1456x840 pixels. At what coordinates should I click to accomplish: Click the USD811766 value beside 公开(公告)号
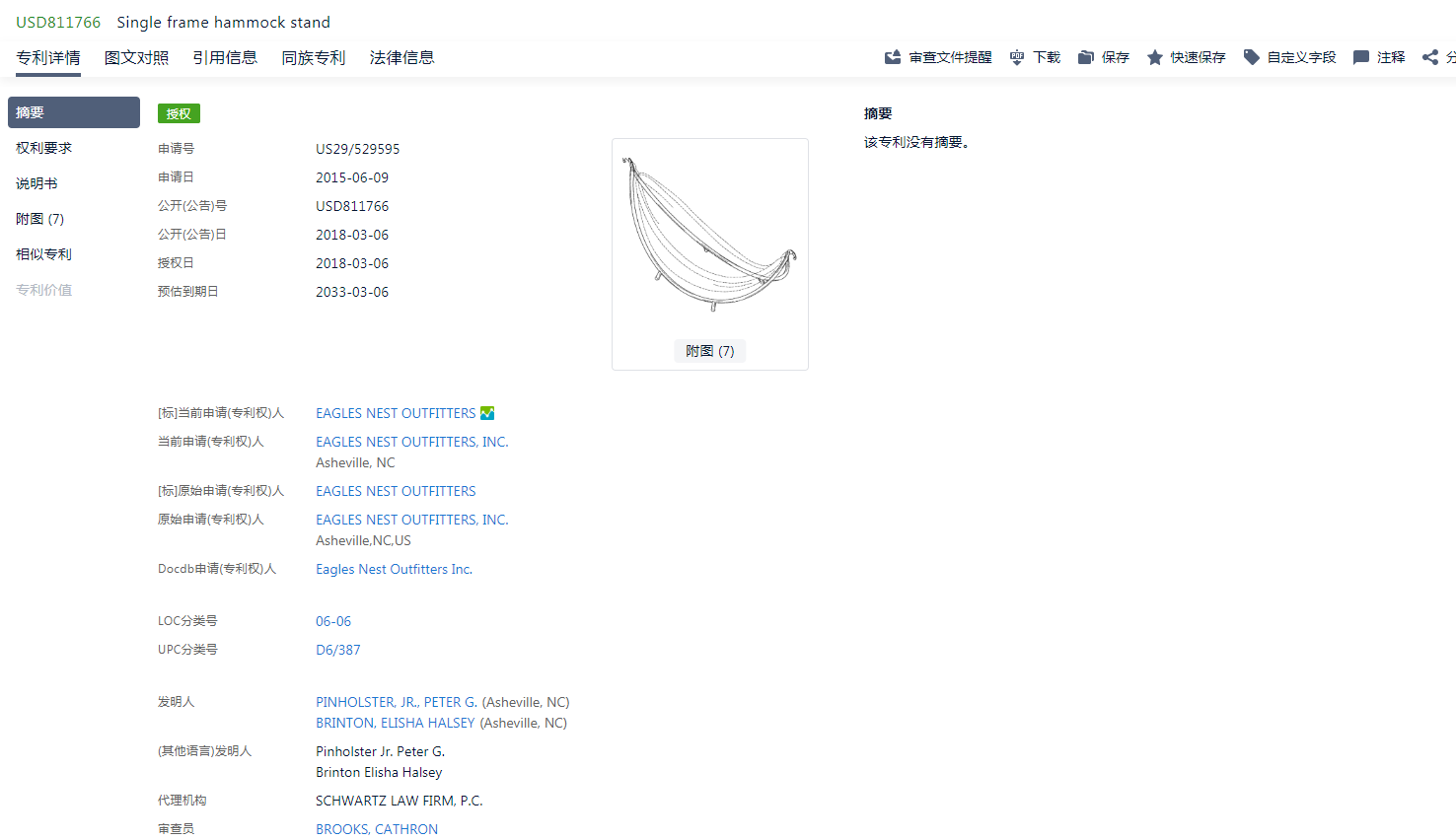click(x=352, y=206)
